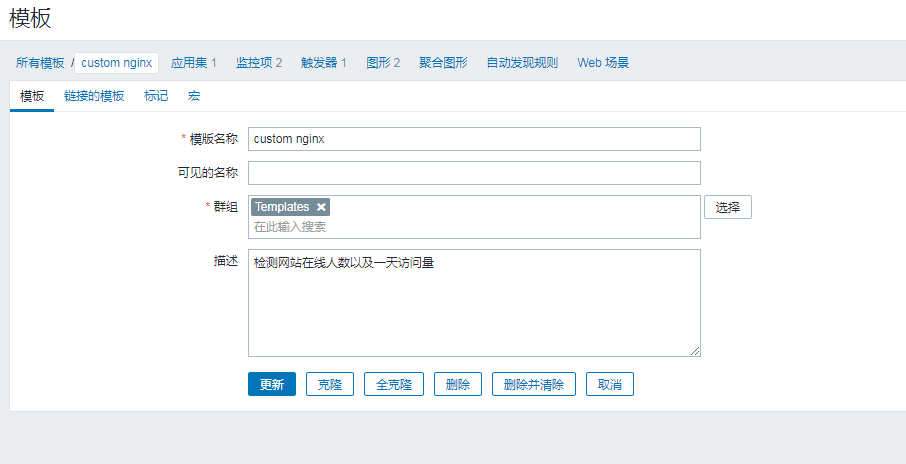Switch to the 宏 tab
The image size is (906, 464).
tap(194, 96)
